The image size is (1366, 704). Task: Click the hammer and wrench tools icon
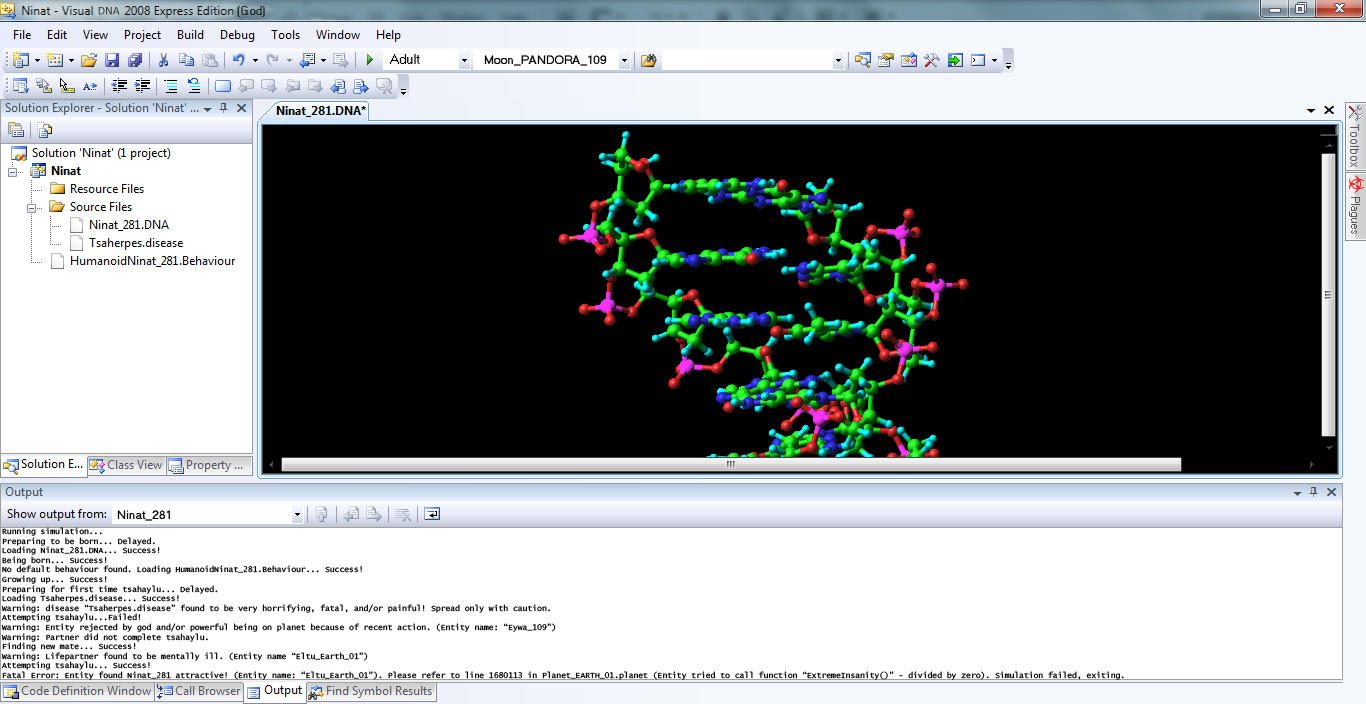click(931, 60)
